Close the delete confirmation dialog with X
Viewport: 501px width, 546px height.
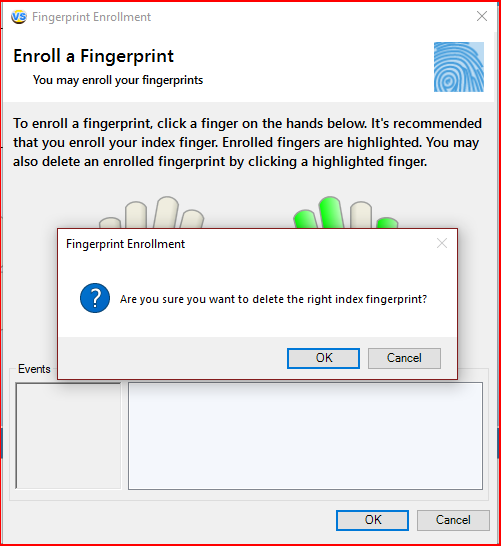point(442,243)
